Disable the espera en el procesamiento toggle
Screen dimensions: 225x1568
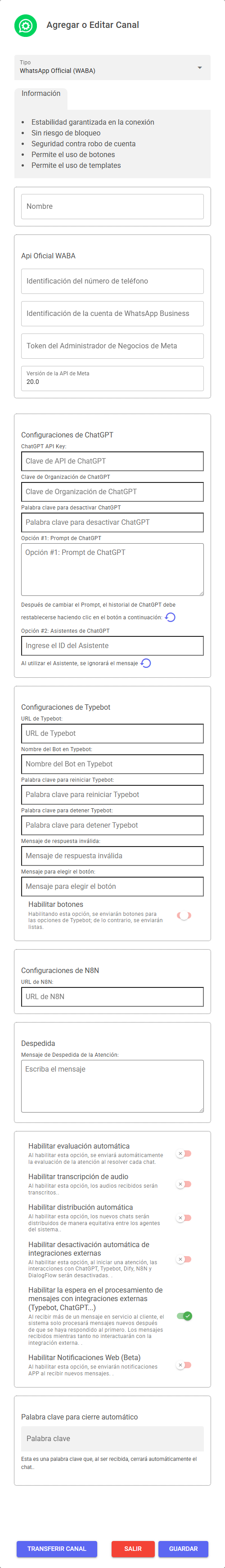tap(184, 1316)
